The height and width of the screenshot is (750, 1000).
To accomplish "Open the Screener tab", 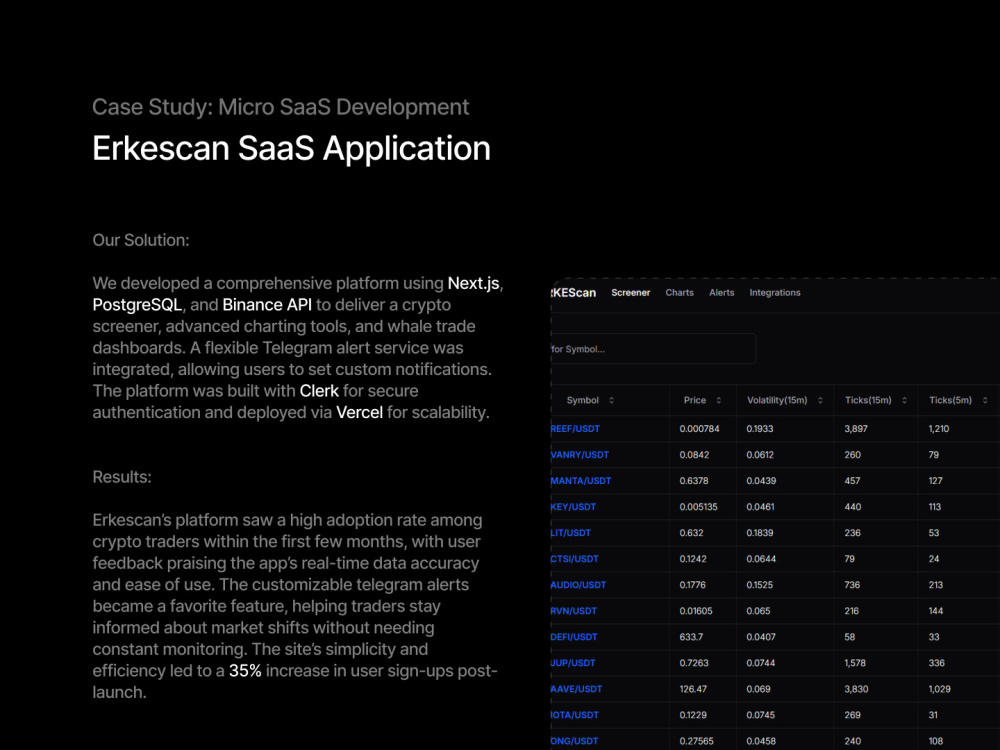I will point(630,293).
